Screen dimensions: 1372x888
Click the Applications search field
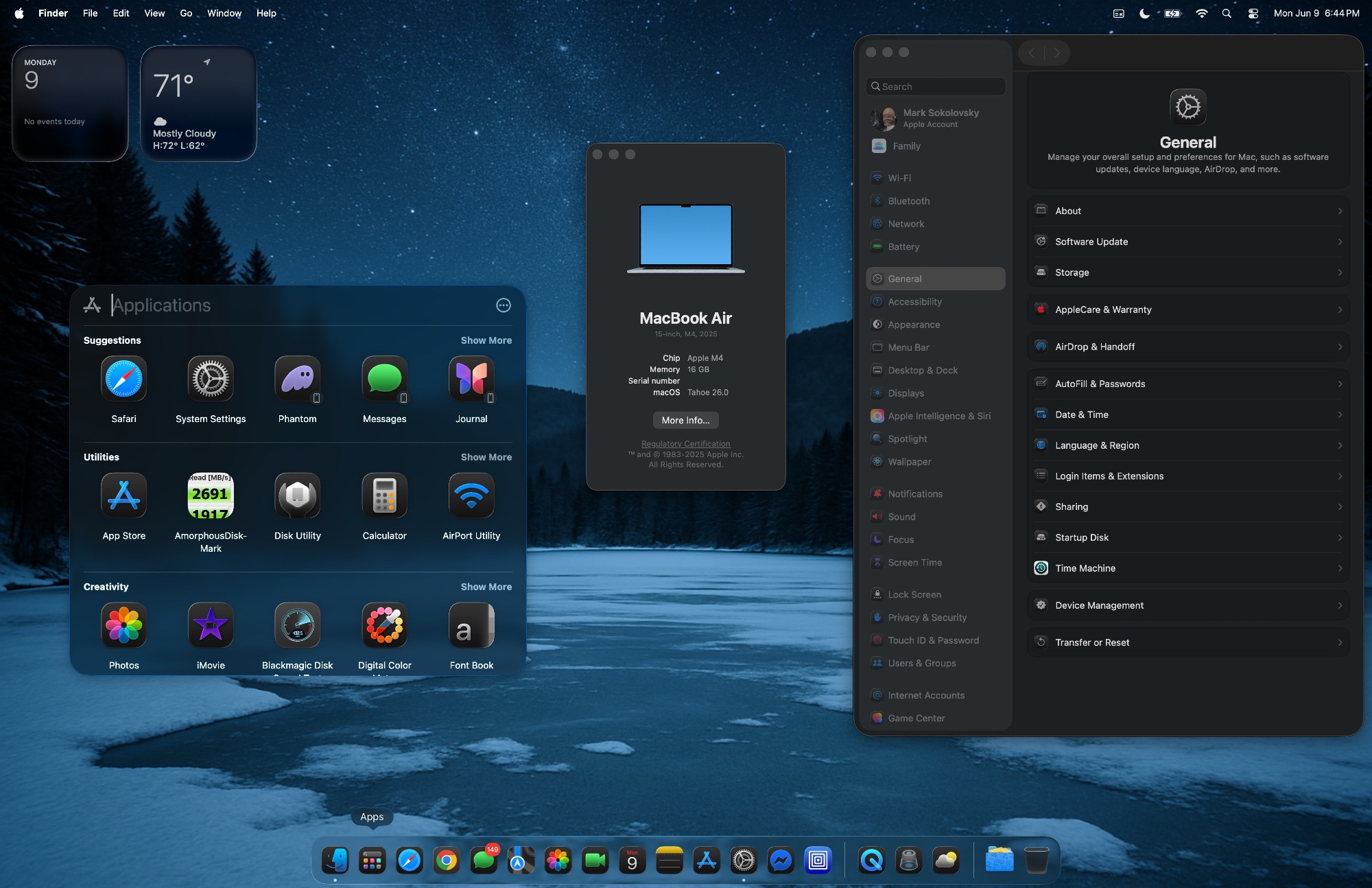[298, 305]
